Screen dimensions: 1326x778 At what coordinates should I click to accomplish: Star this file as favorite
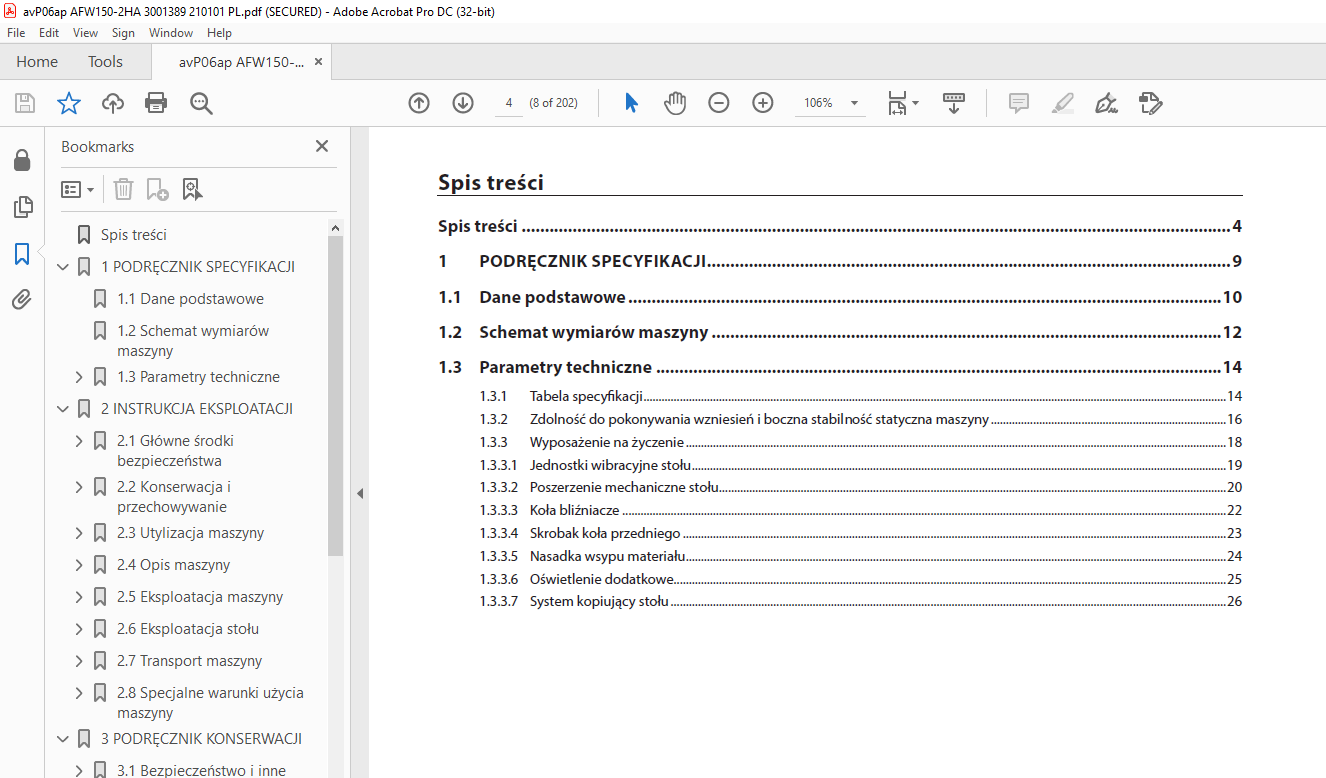(x=68, y=103)
